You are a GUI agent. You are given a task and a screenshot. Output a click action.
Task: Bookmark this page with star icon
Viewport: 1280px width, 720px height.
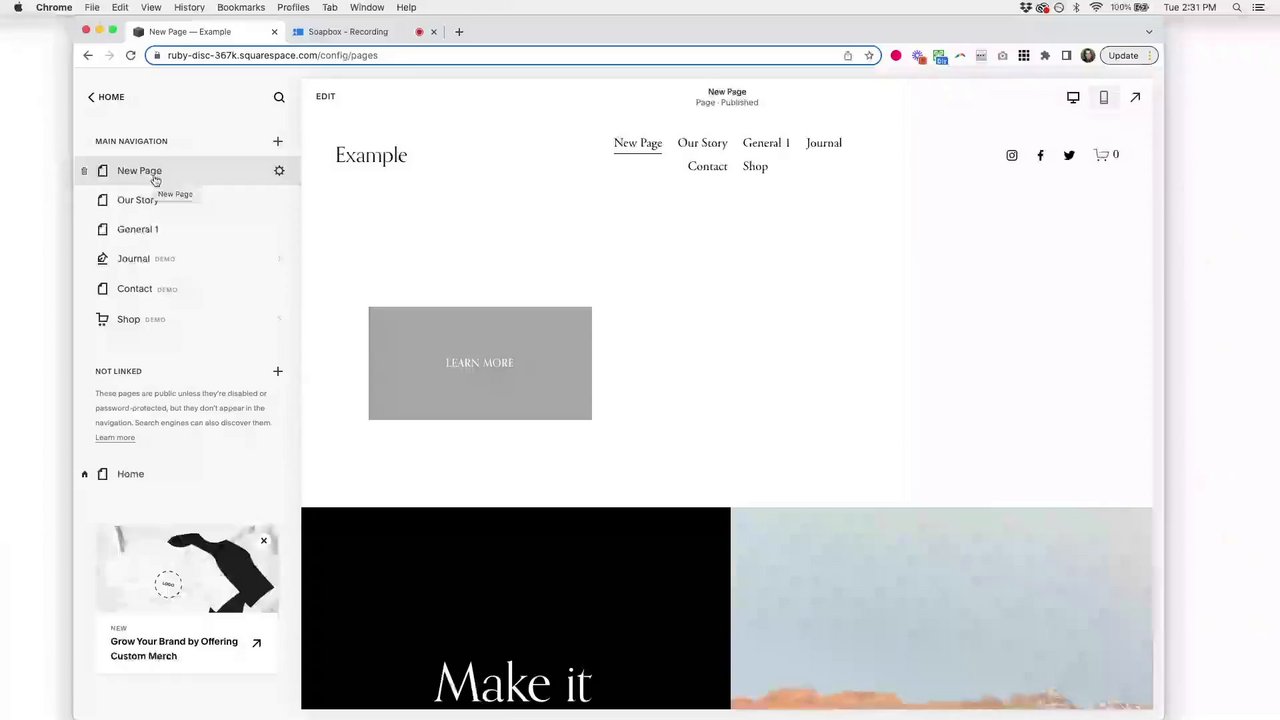(x=869, y=55)
